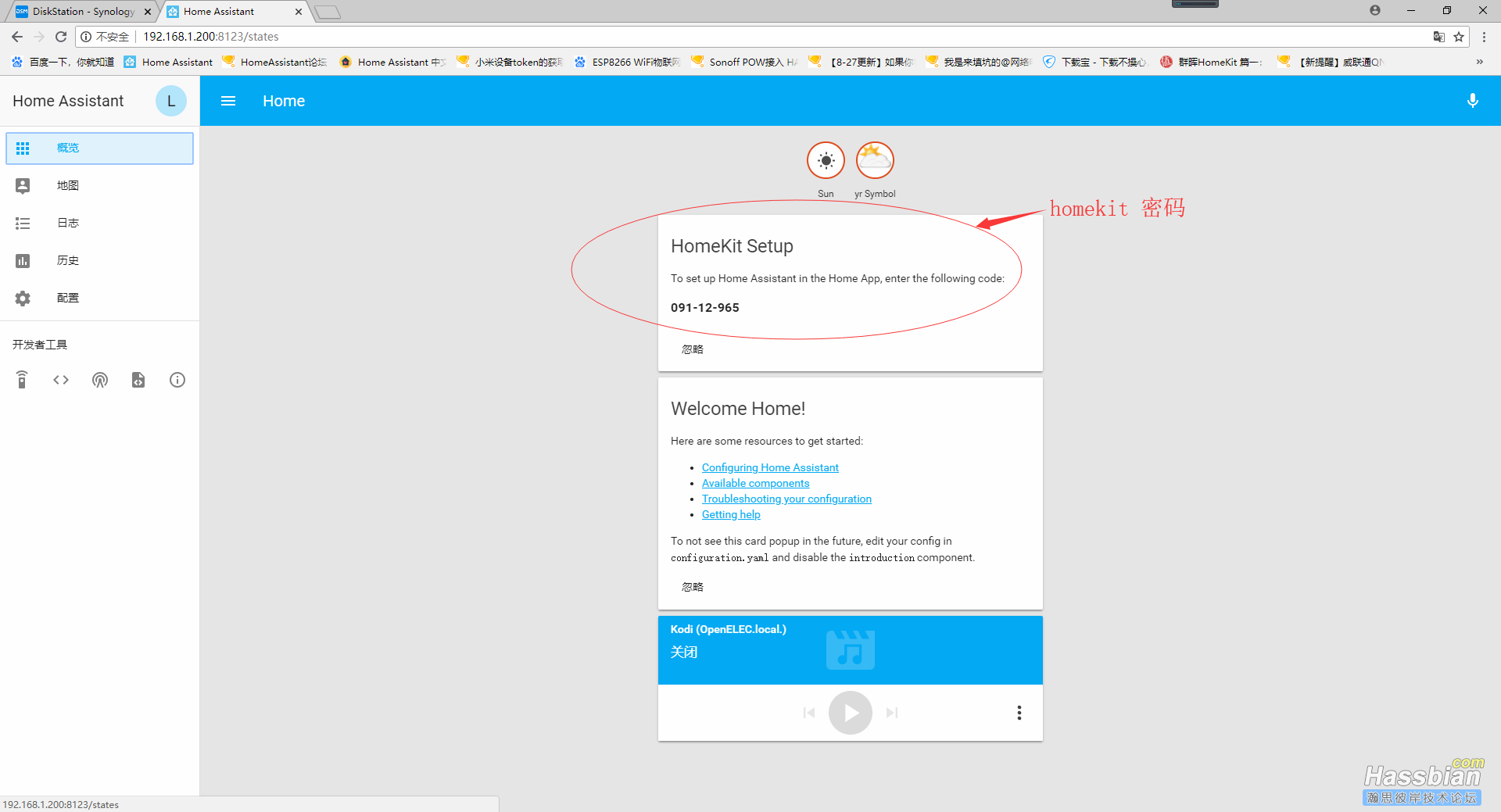Open States developer tool (code brackets icon)
Screen dimensions: 1501x812
(61, 380)
